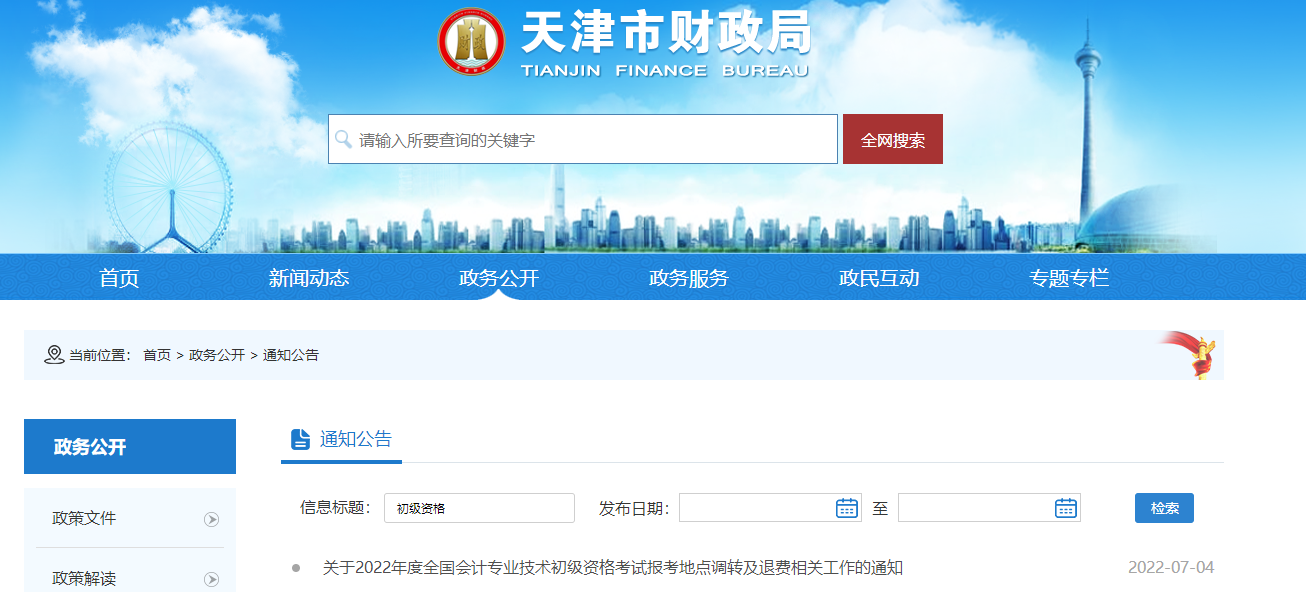The height and width of the screenshot is (592, 1306).
Task: Expand 政策文件 using its arrow icon
Action: pos(211,519)
